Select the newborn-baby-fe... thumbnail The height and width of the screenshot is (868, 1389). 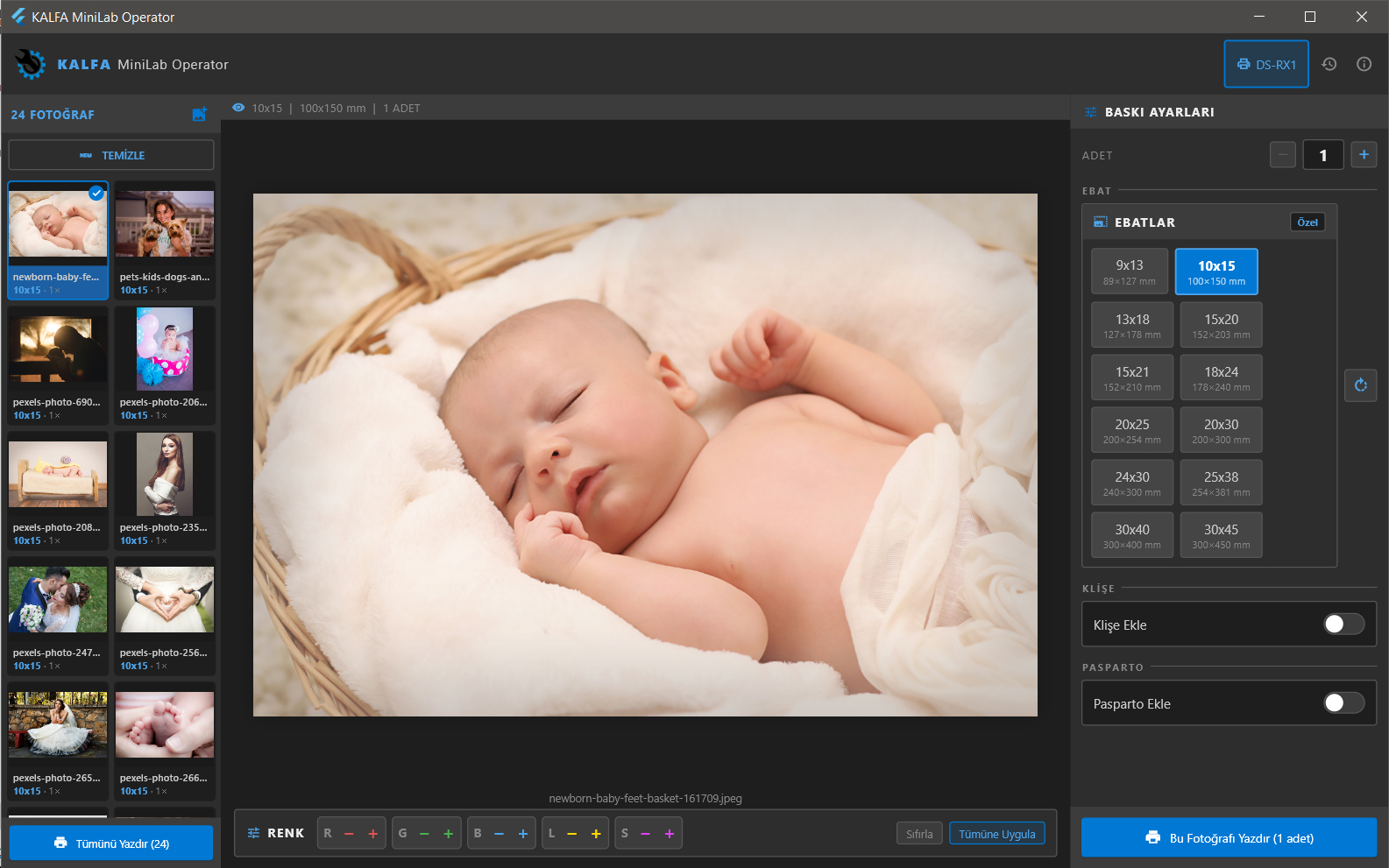58,240
